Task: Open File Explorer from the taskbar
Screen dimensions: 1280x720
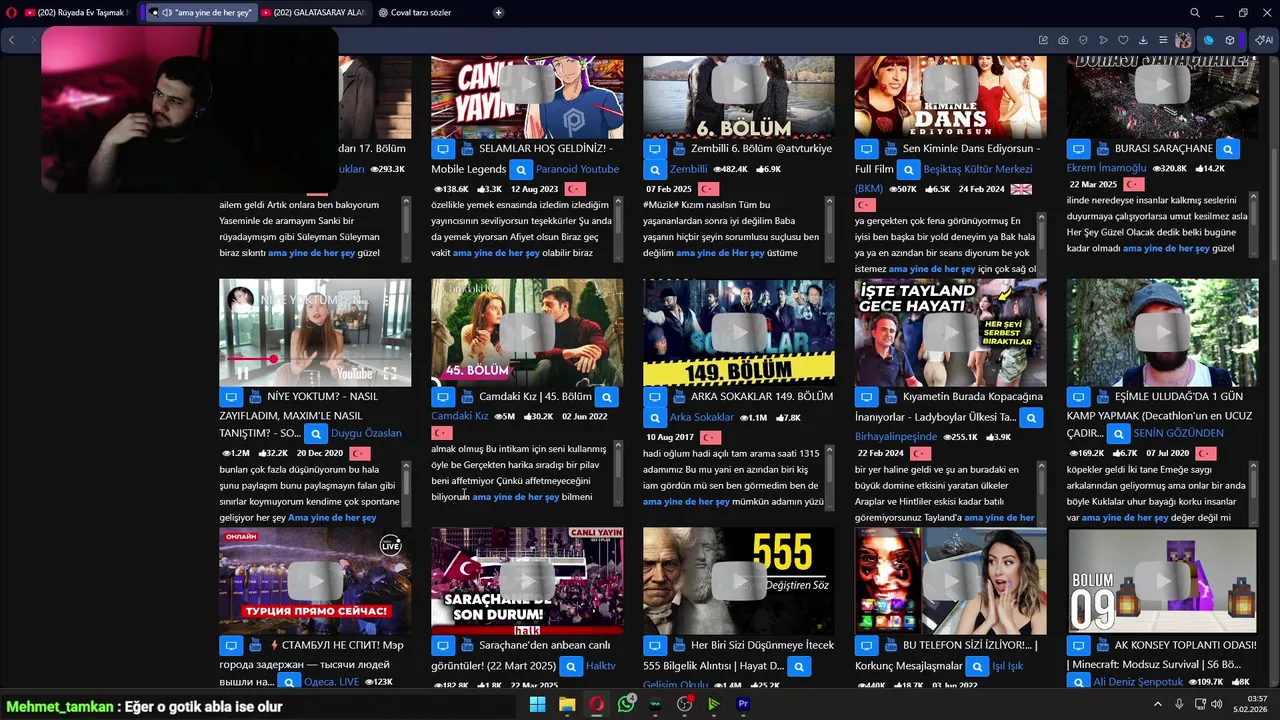Action: coord(567,704)
